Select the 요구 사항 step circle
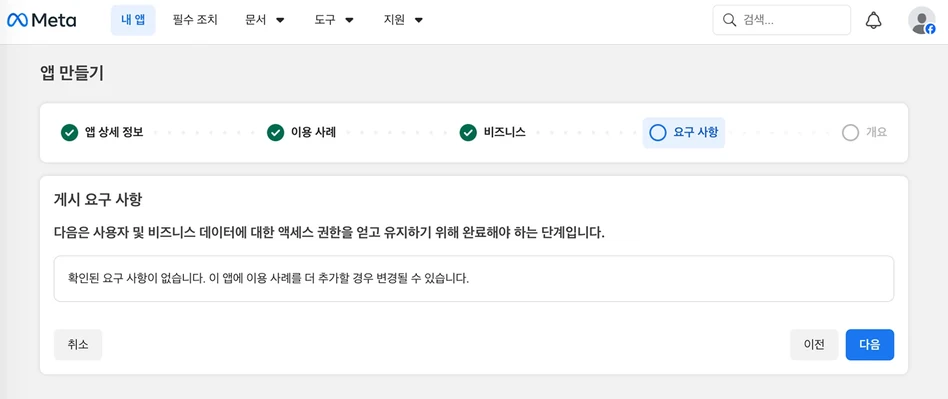This screenshot has height=399, width=948. 657,132
